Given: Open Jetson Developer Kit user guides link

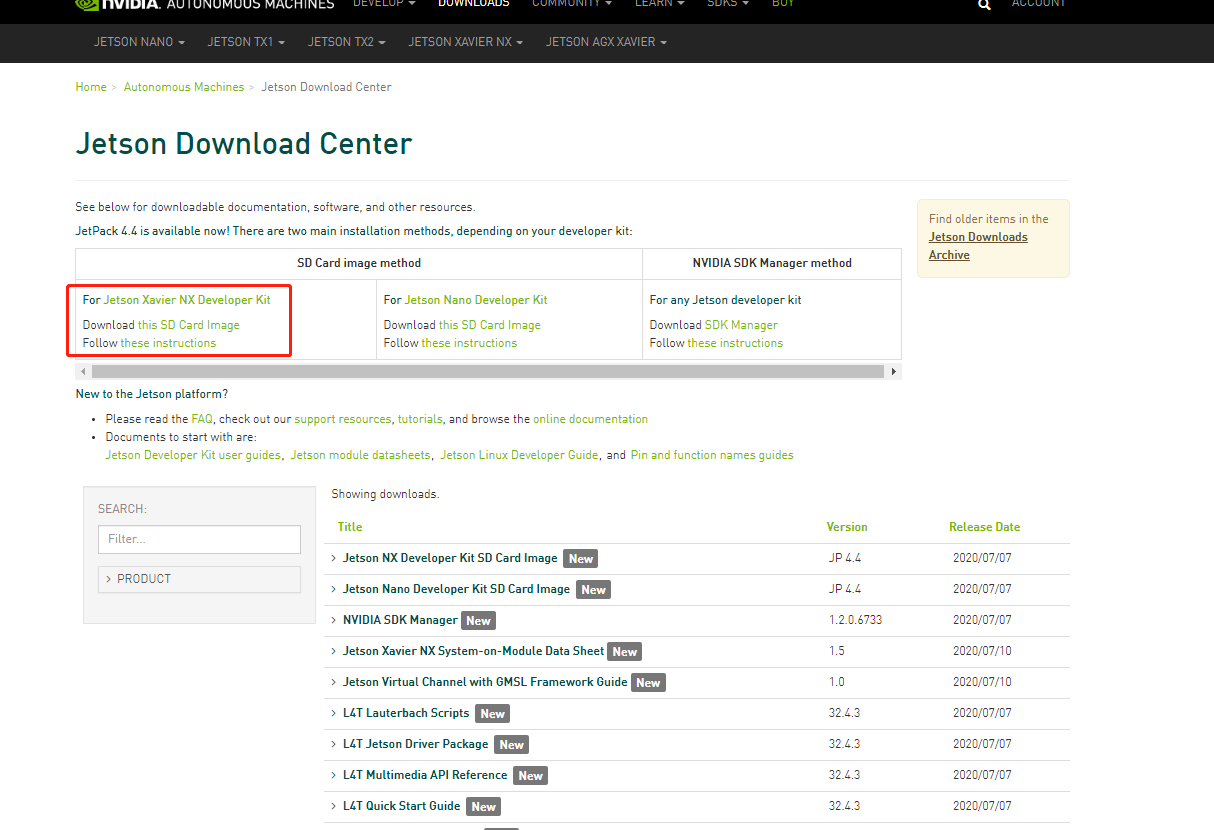Looking at the screenshot, I should (194, 455).
